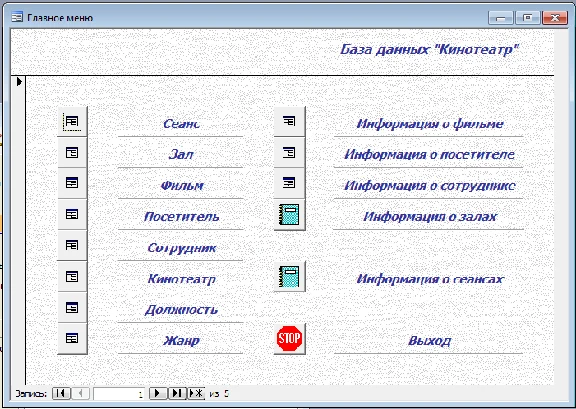Go to last record
The width and height of the screenshot is (576, 409).
point(177,394)
